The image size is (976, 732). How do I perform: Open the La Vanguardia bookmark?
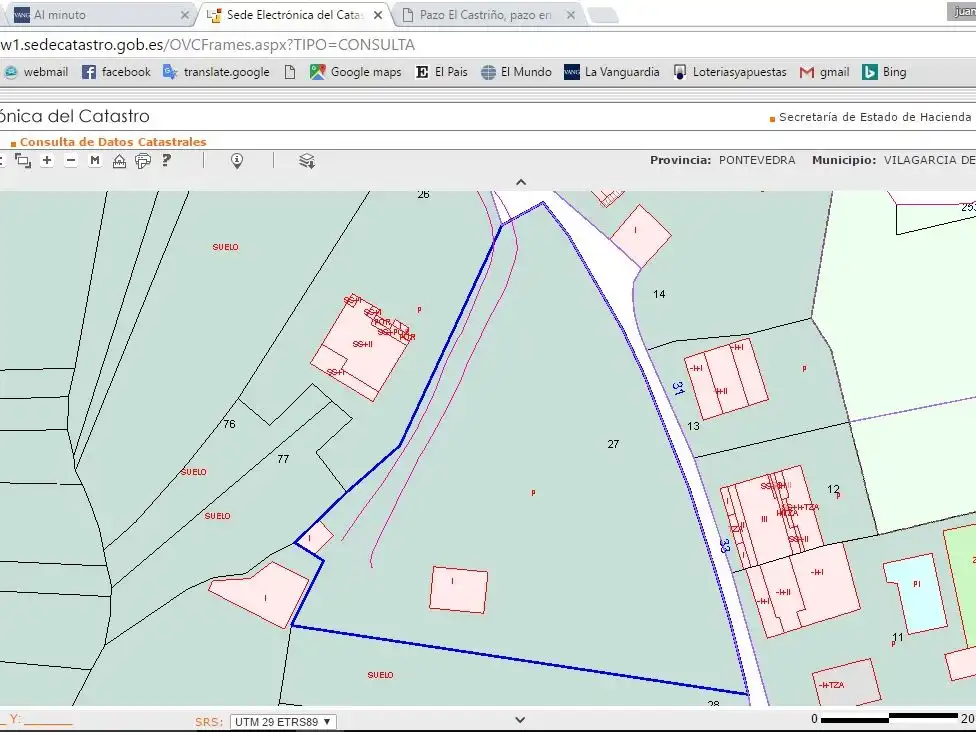click(x=611, y=72)
